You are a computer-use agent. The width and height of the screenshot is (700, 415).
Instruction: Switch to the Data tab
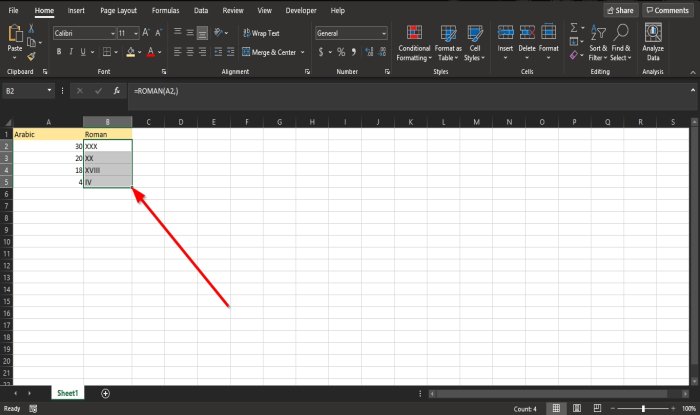tap(201, 10)
